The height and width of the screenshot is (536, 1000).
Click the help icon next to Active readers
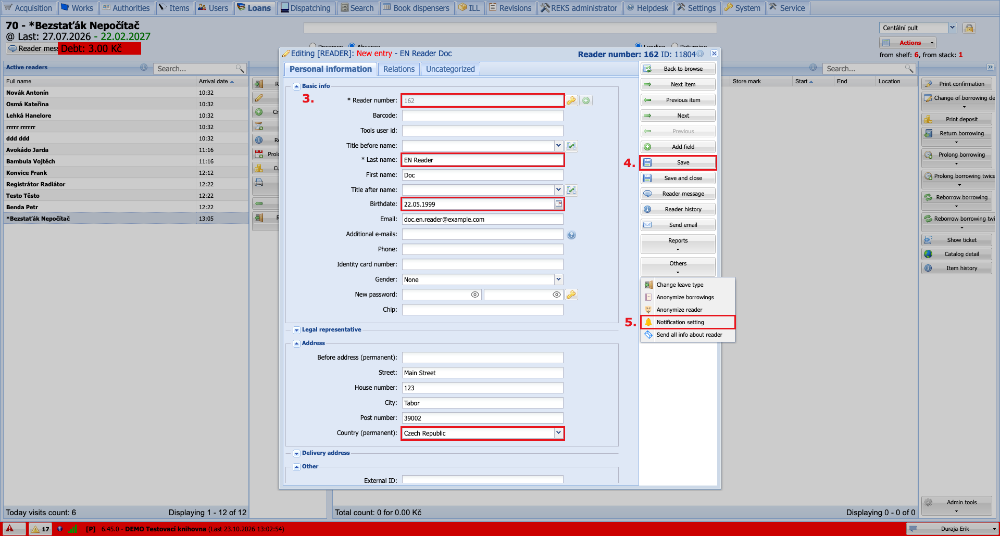pyautogui.click(x=143, y=68)
